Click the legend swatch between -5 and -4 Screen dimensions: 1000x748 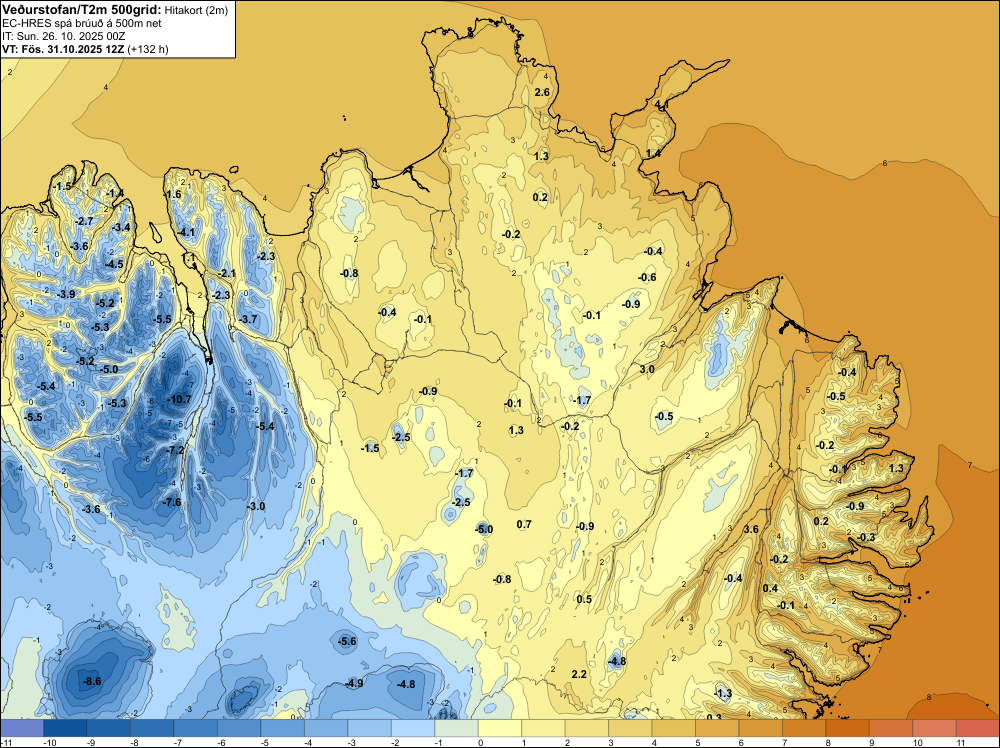[283, 728]
